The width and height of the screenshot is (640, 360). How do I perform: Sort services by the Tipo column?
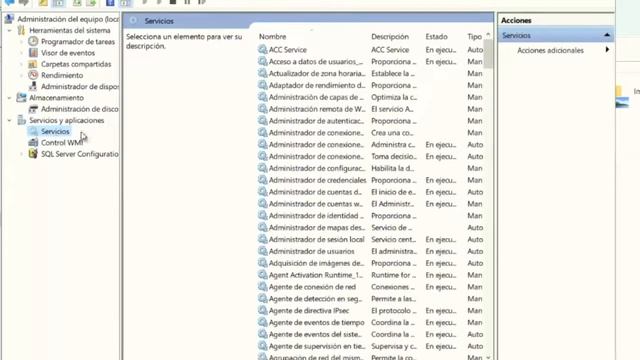[x=475, y=36]
